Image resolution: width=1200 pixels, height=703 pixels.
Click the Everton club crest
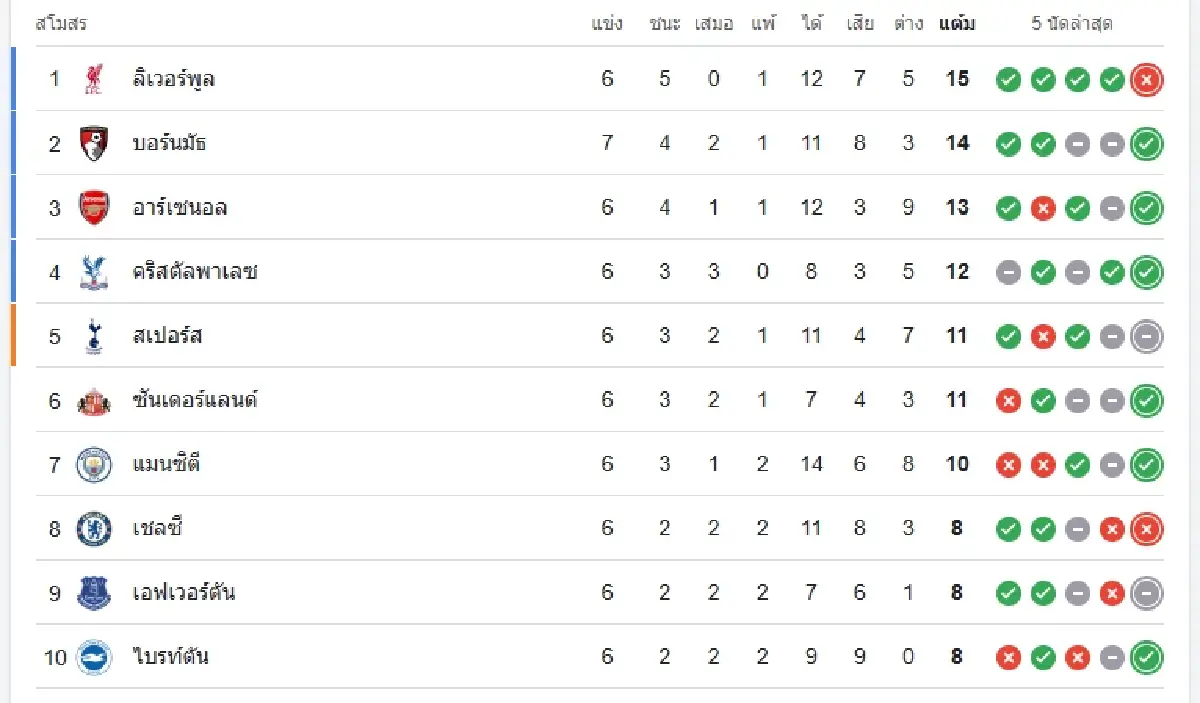pyautogui.click(x=94, y=594)
